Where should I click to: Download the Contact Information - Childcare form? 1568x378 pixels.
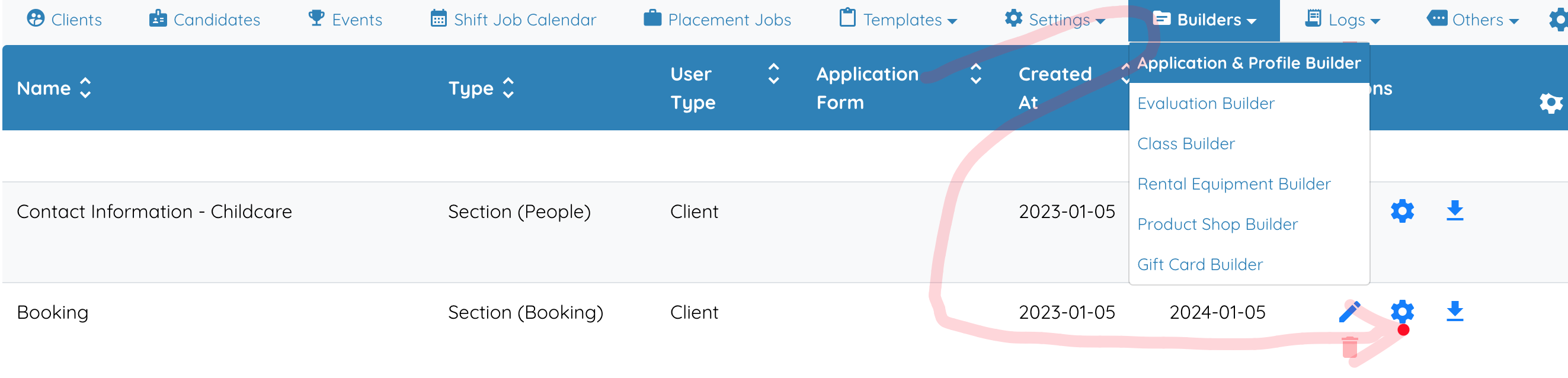pos(1454,210)
